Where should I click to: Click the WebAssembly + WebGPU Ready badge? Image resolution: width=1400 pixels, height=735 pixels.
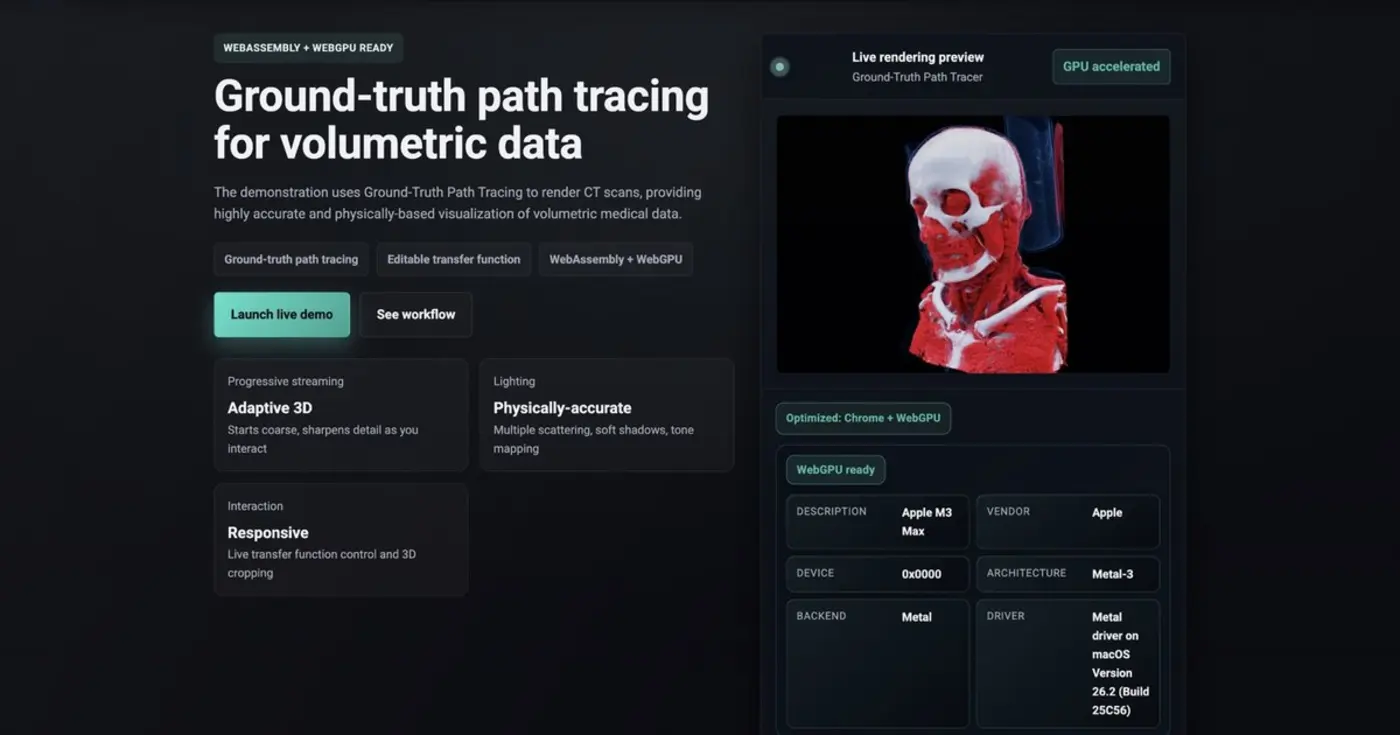click(x=308, y=48)
